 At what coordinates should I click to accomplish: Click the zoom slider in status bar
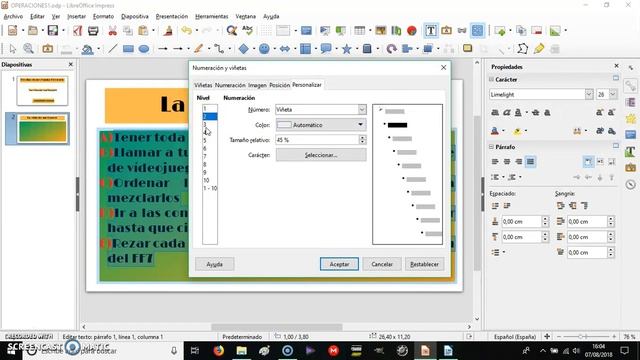coord(586,337)
